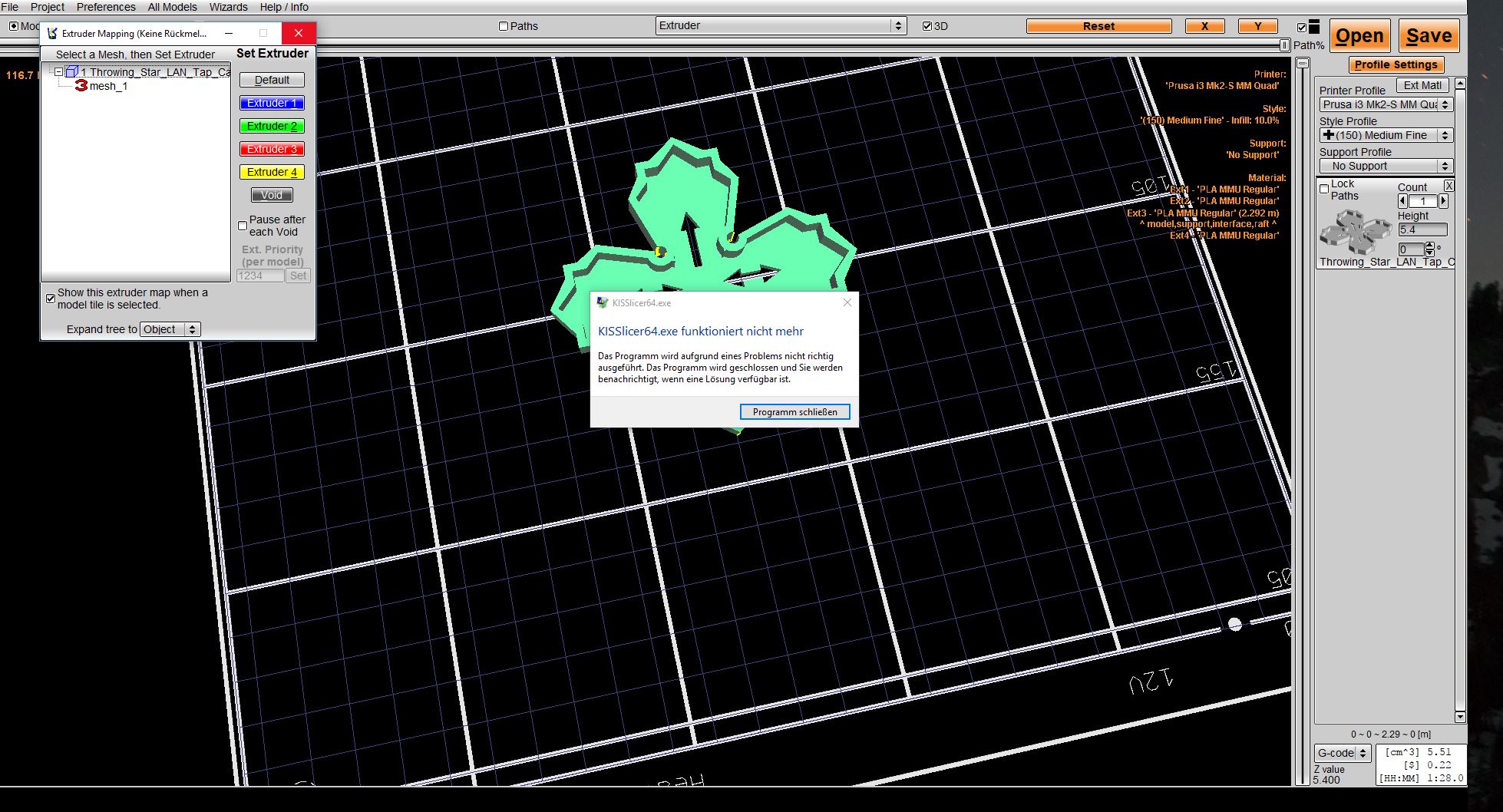Collapse the Throwing_Star tree node

pyautogui.click(x=58, y=72)
